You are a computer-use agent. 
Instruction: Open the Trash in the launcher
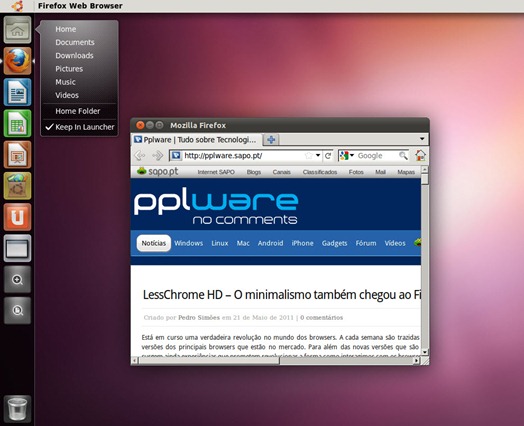tap(17, 408)
